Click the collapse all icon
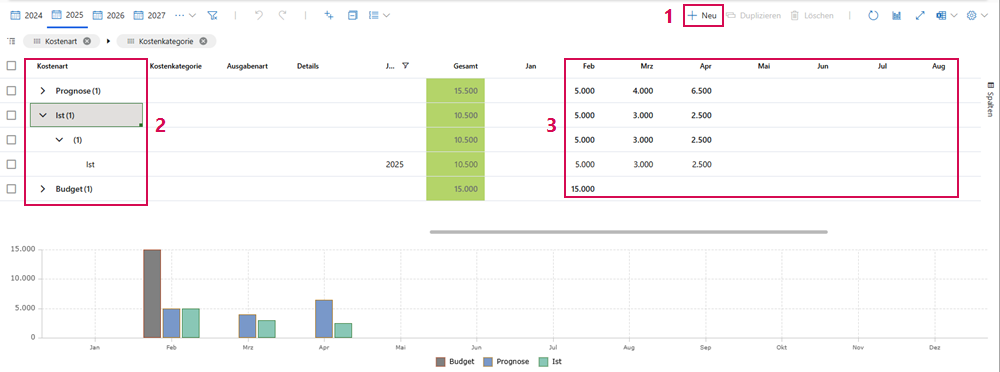The height and width of the screenshot is (372, 1000). (x=353, y=15)
